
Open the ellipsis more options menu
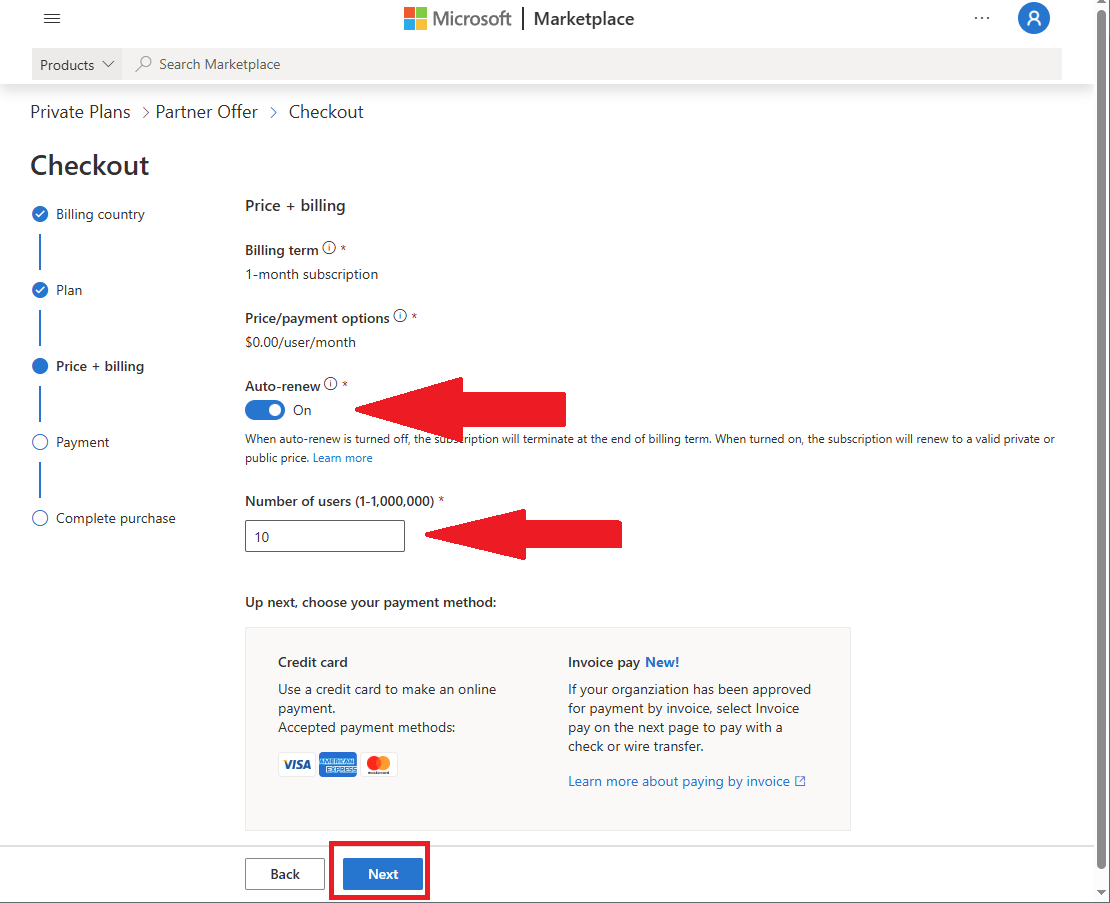(982, 18)
